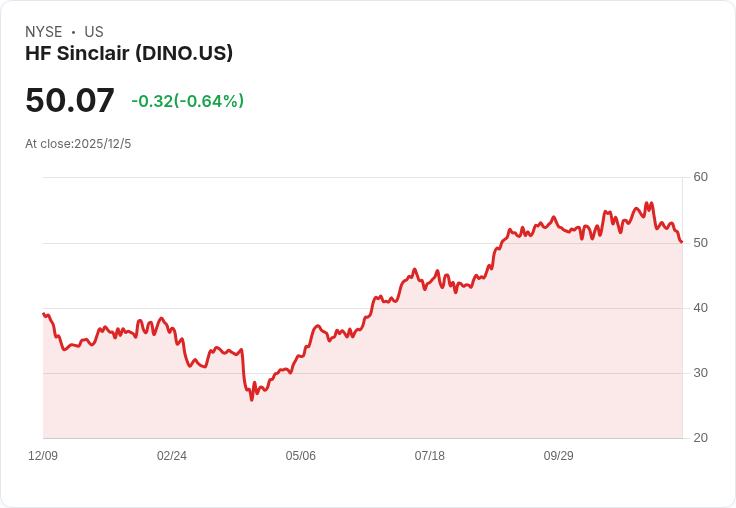Screen dimensions: 736x508
Task: Select the 05/06 date on the x-axis
Action: [x=301, y=456]
